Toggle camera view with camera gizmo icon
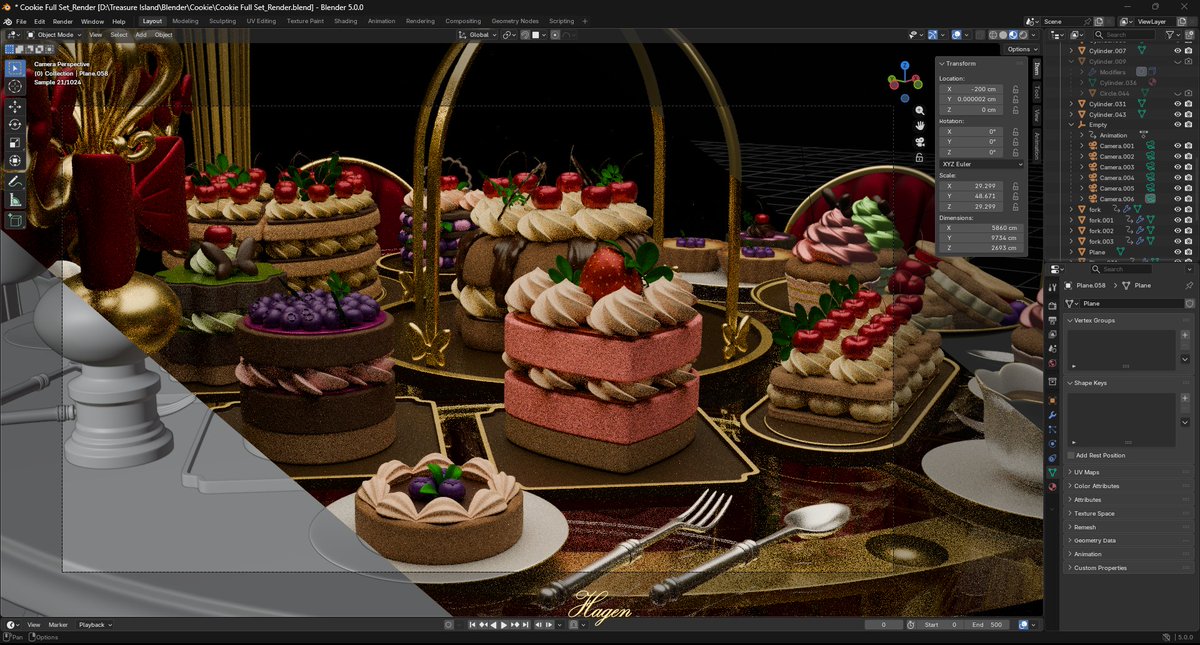This screenshot has height=645, width=1200. point(919,141)
